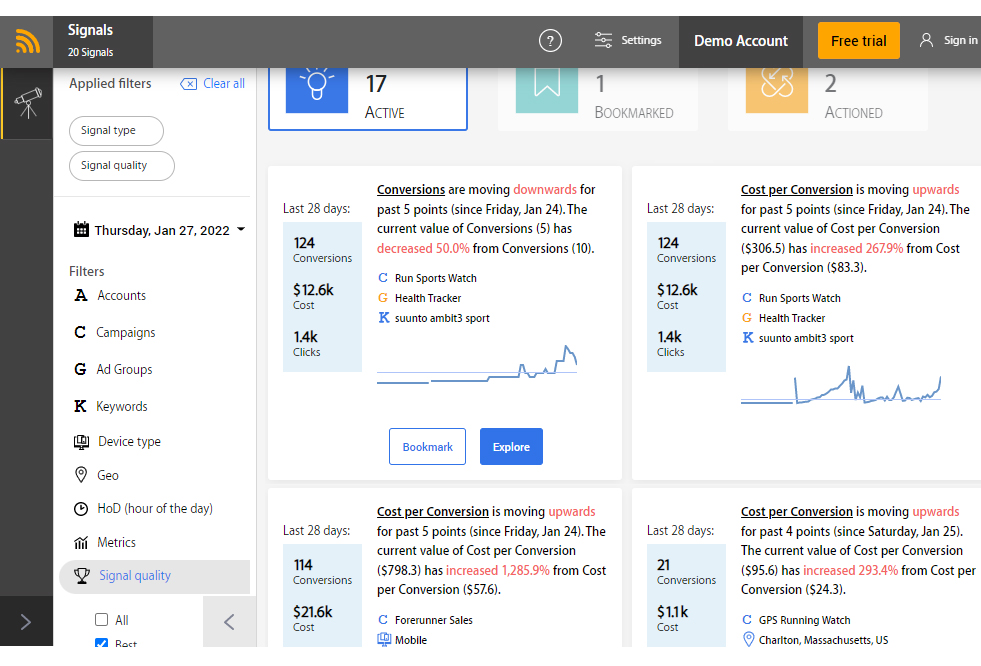Click the Clear all filters link

[223, 84]
